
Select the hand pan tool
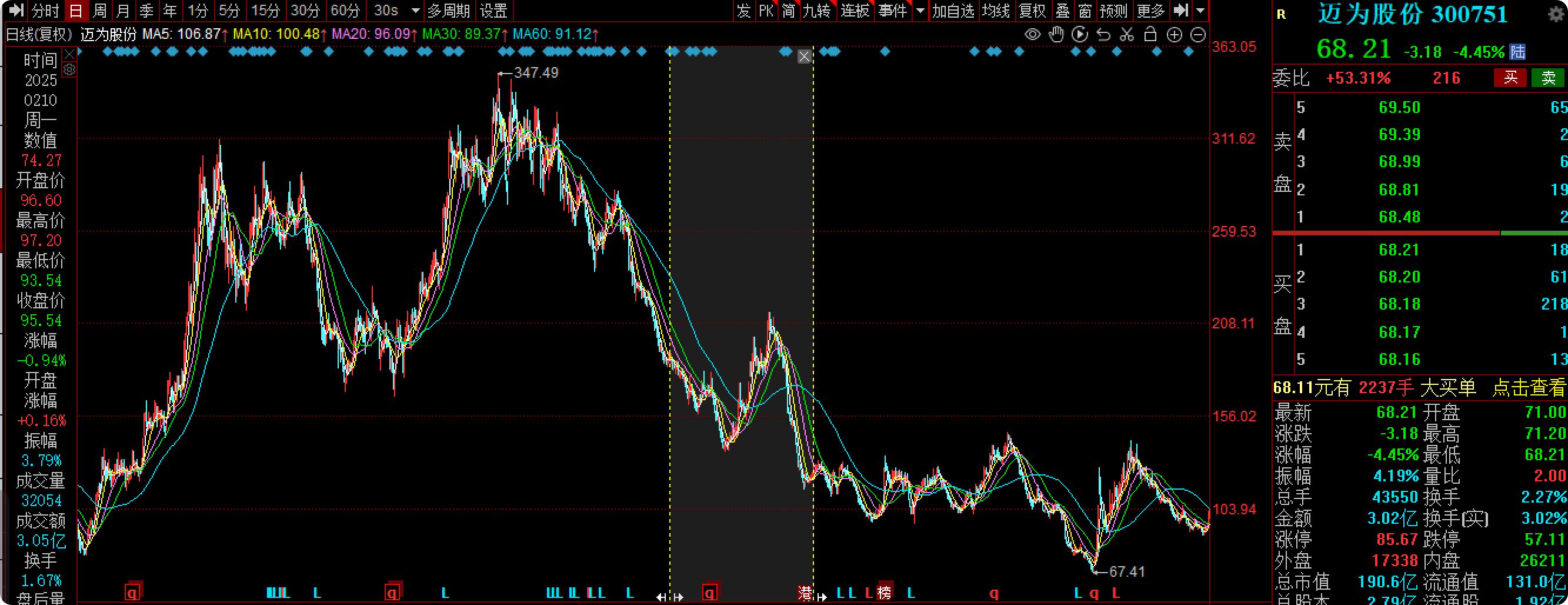coord(1057,35)
